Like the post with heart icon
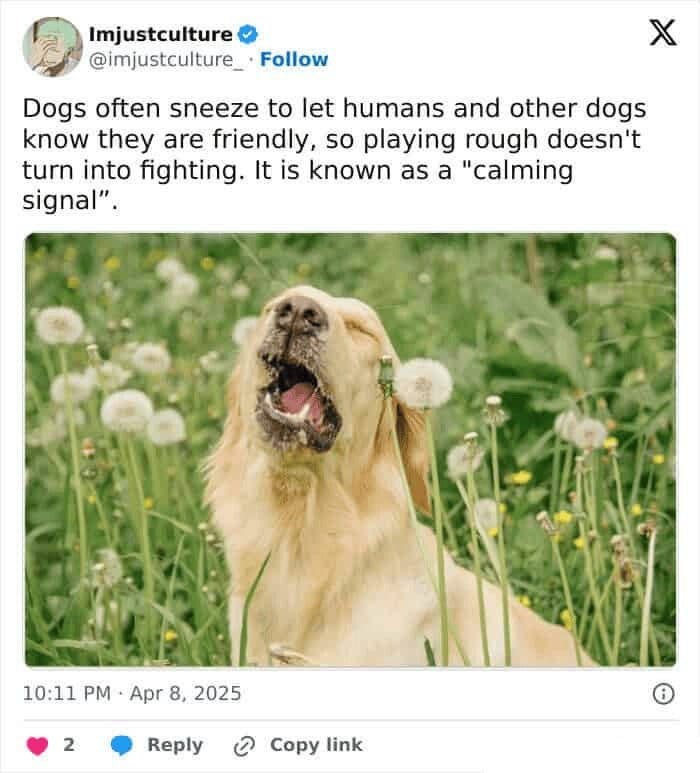The width and height of the screenshot is (700, 773). point(37,745)
